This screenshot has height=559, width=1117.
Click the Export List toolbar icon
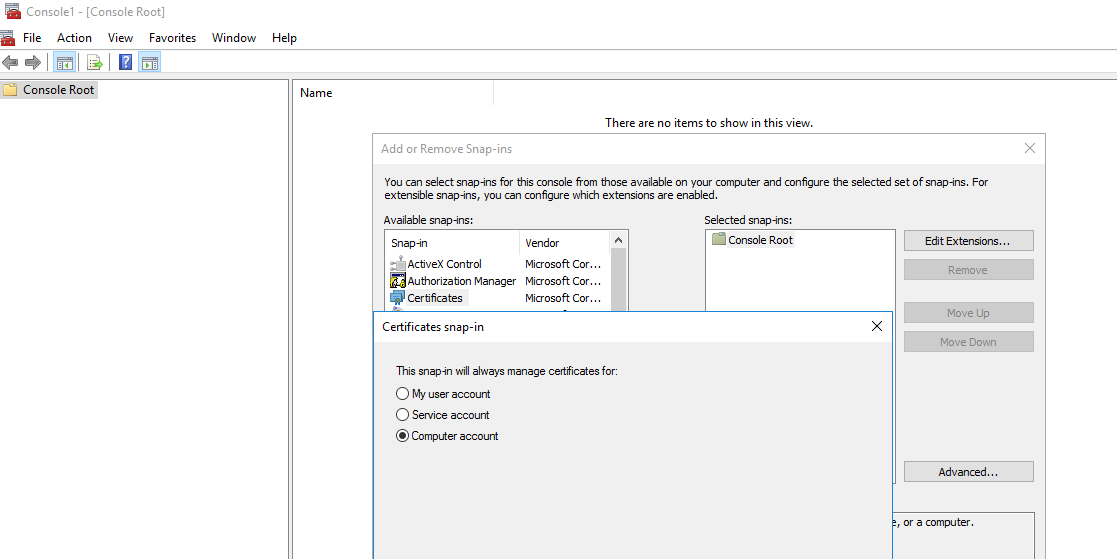pos(95,63)
